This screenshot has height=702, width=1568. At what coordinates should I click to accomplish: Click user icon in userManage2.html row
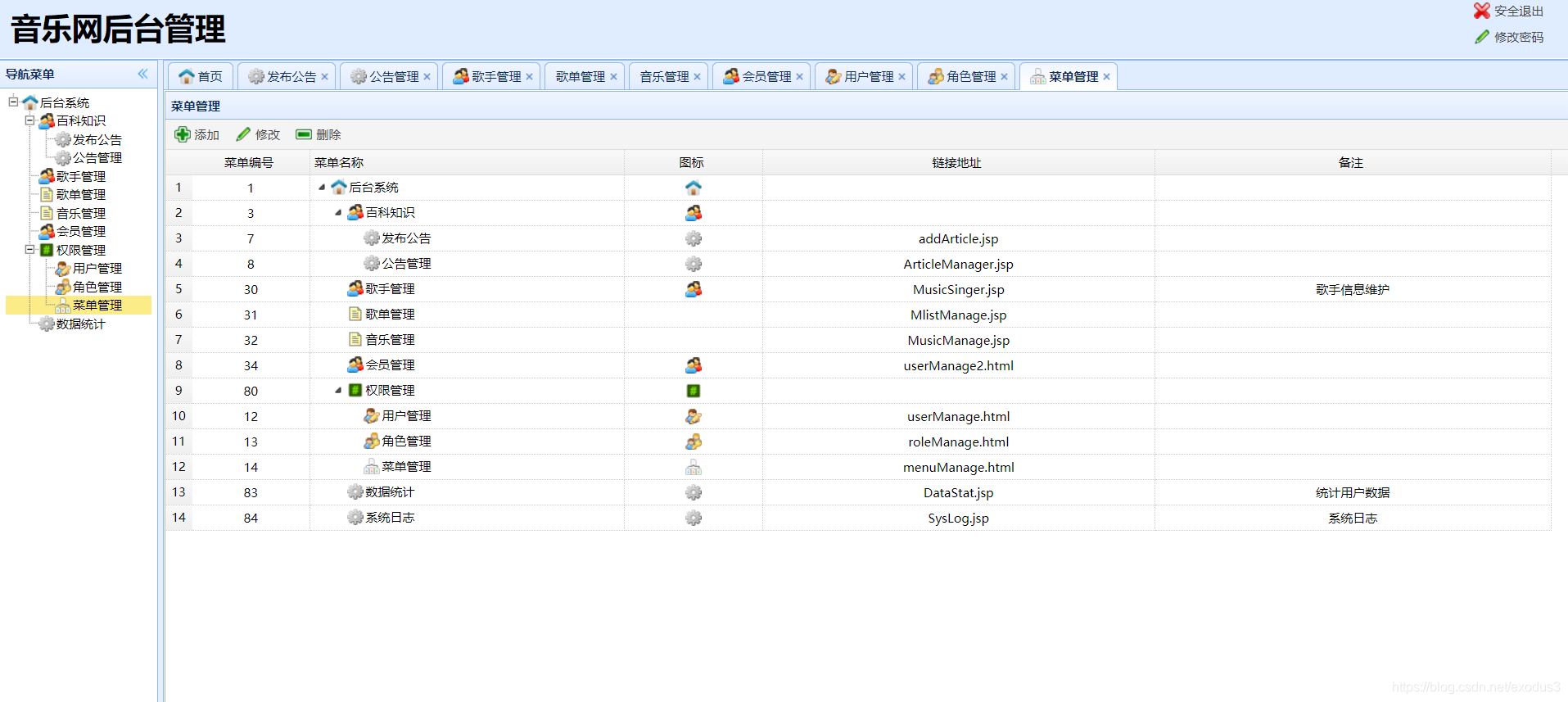[x=694, y=365]
